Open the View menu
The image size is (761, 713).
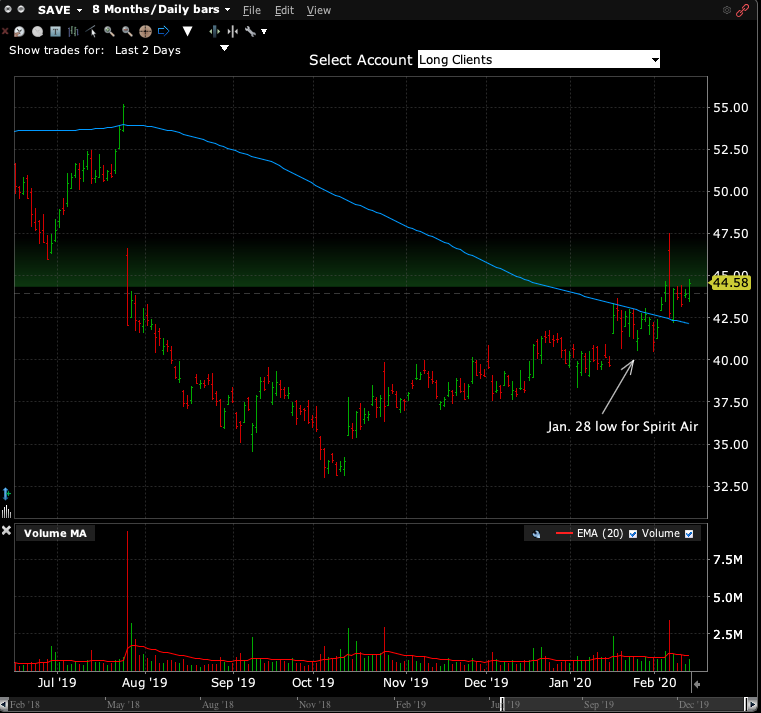(318, 10)
